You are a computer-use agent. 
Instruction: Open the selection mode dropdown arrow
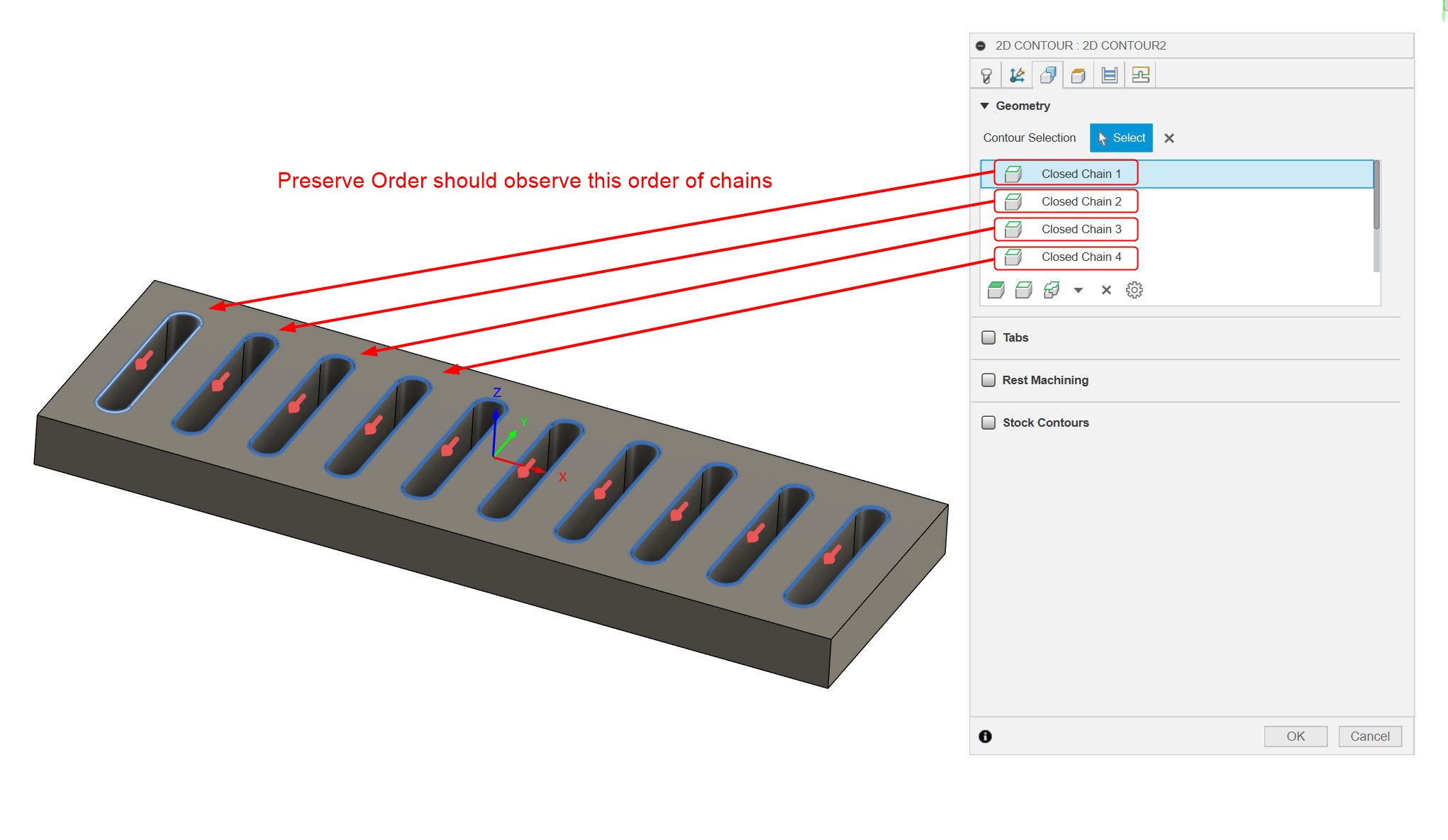tap(1079, 291)
